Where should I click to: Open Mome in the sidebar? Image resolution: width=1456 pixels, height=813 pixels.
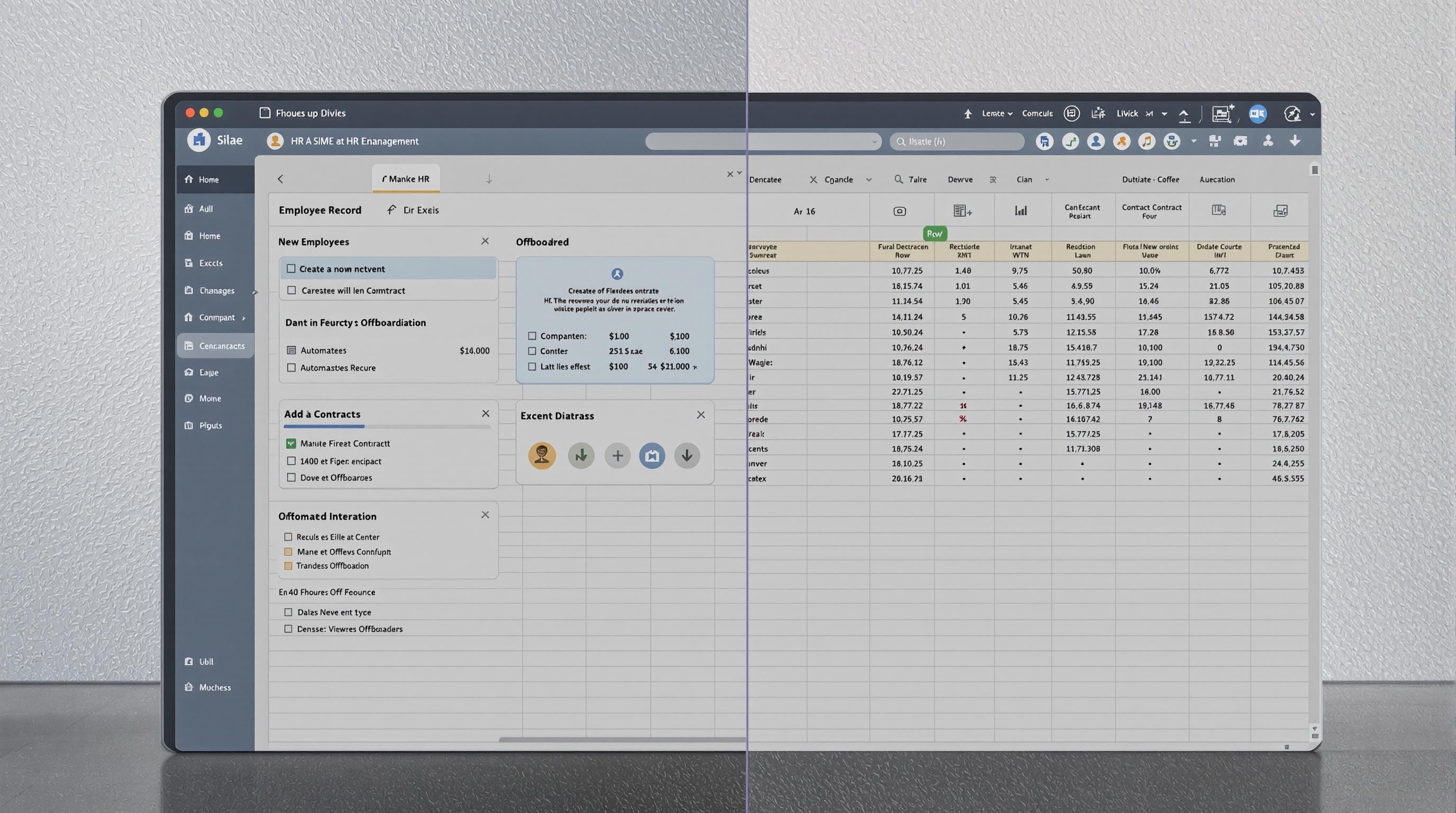tap(202, 399)
